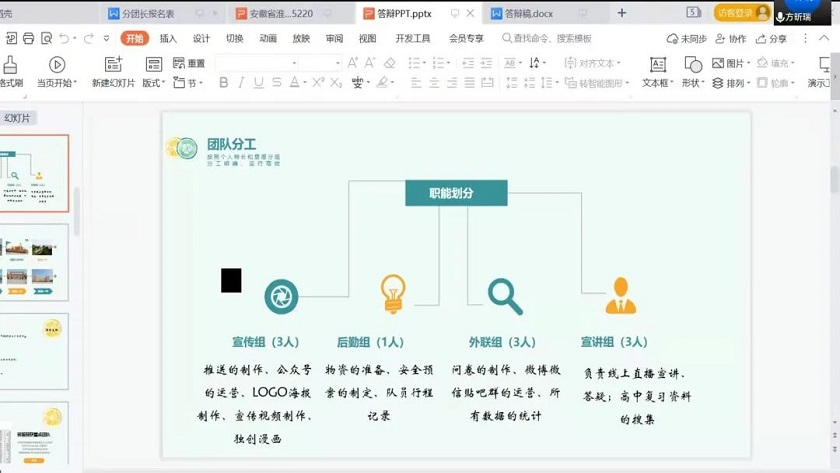This screenshot has width=840, height=473.
Task: Open the Outline (轮廓) dropdown
Action: pos(775,83)
